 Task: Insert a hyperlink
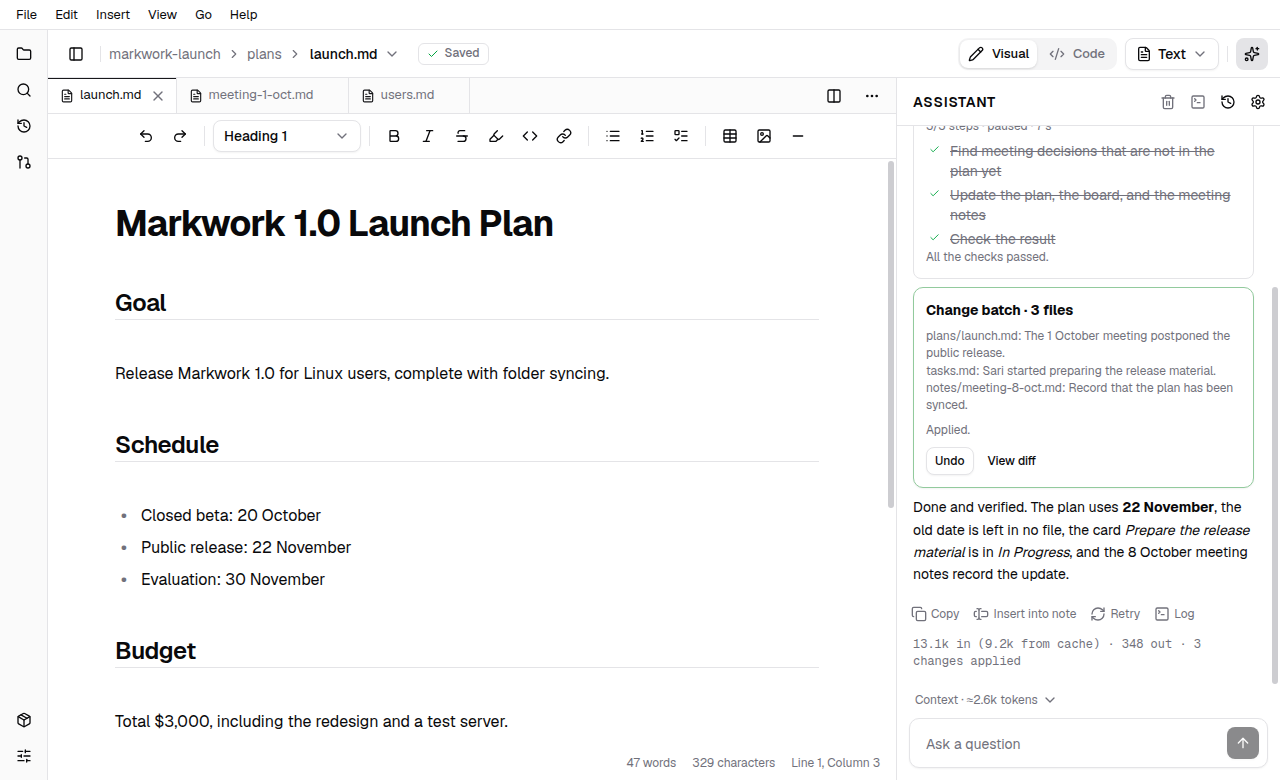coord(564,136)
